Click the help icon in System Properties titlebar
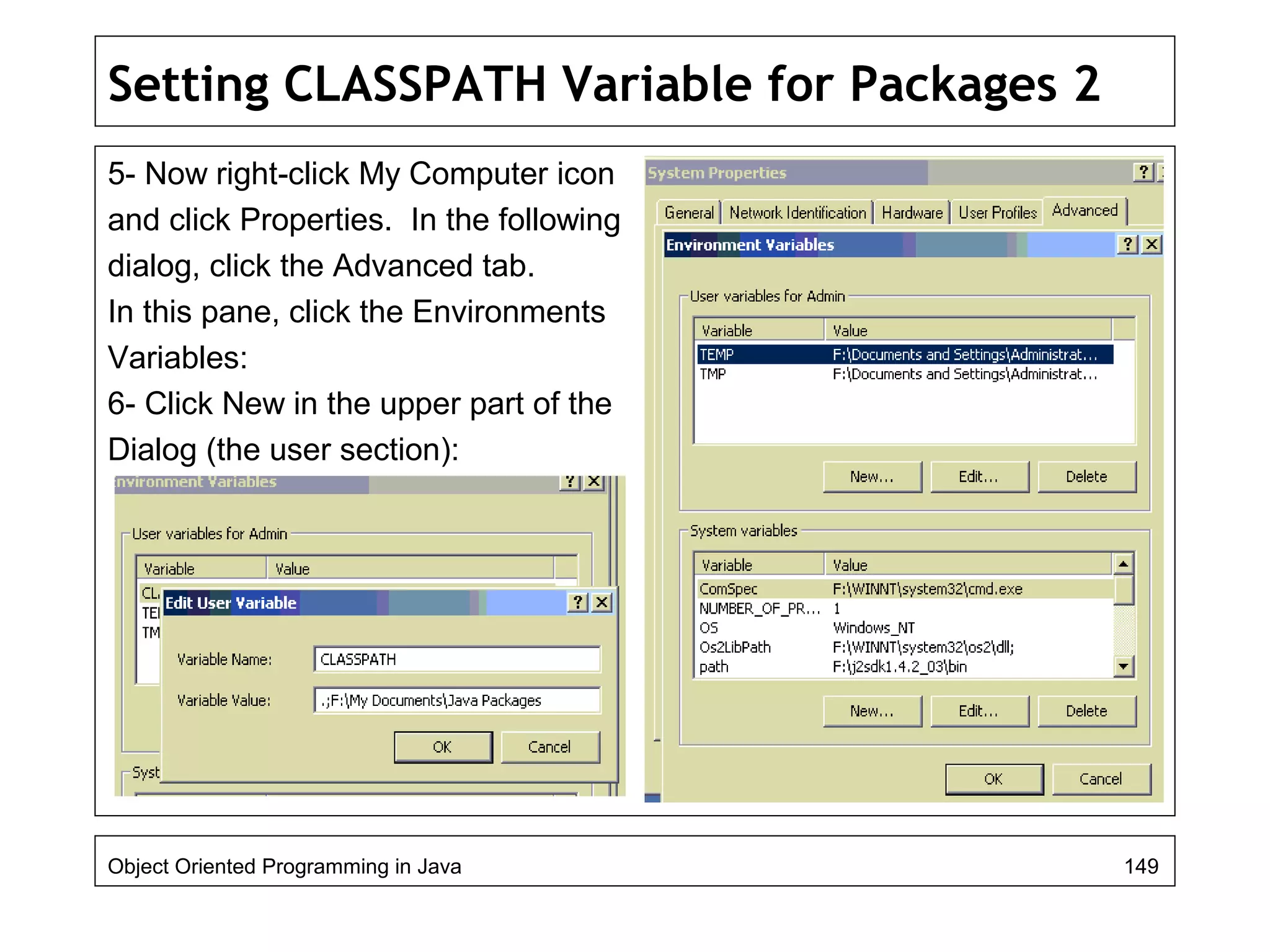Screen dimensions: 1270x952 click(1143, 172)
